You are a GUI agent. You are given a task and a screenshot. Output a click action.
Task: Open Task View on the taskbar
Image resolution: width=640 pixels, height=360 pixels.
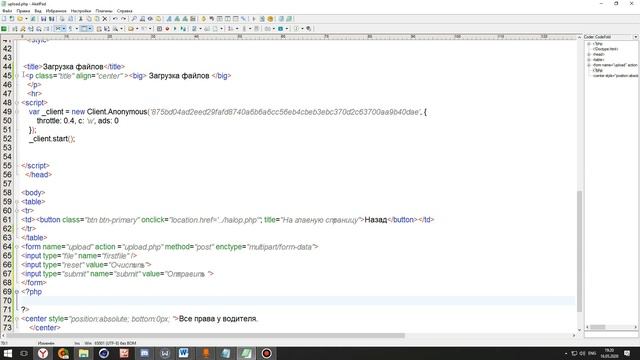pyautogui.click(x=24, y=353)
